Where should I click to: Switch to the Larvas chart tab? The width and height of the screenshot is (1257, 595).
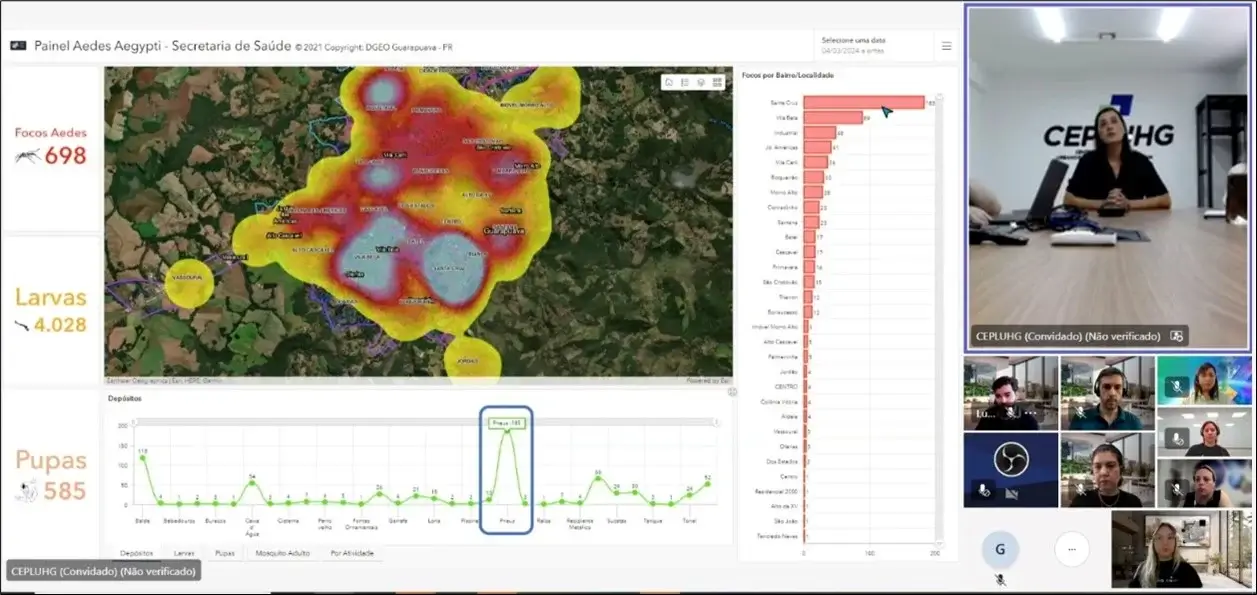tap(184, 552)
